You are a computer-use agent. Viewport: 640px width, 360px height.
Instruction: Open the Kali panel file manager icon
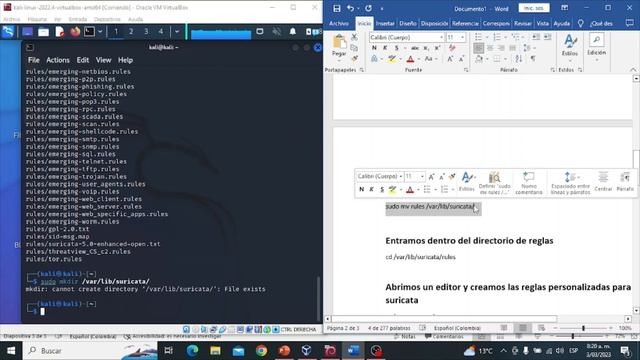[x=43, y=31]
